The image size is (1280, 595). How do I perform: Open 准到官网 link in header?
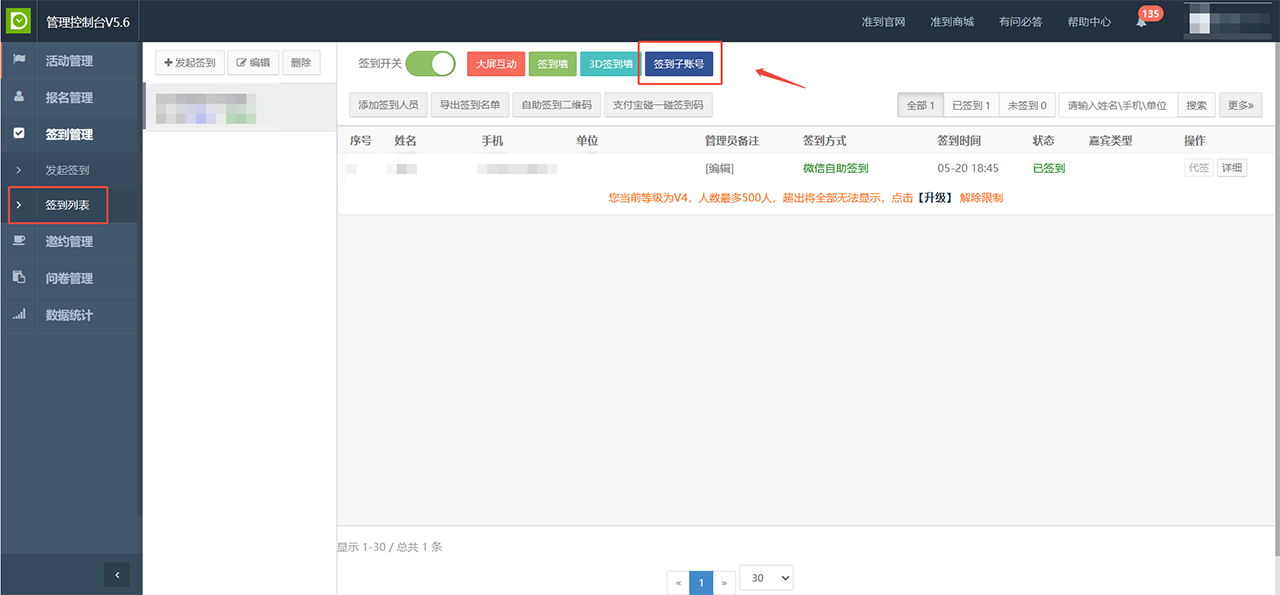point(883,22)
